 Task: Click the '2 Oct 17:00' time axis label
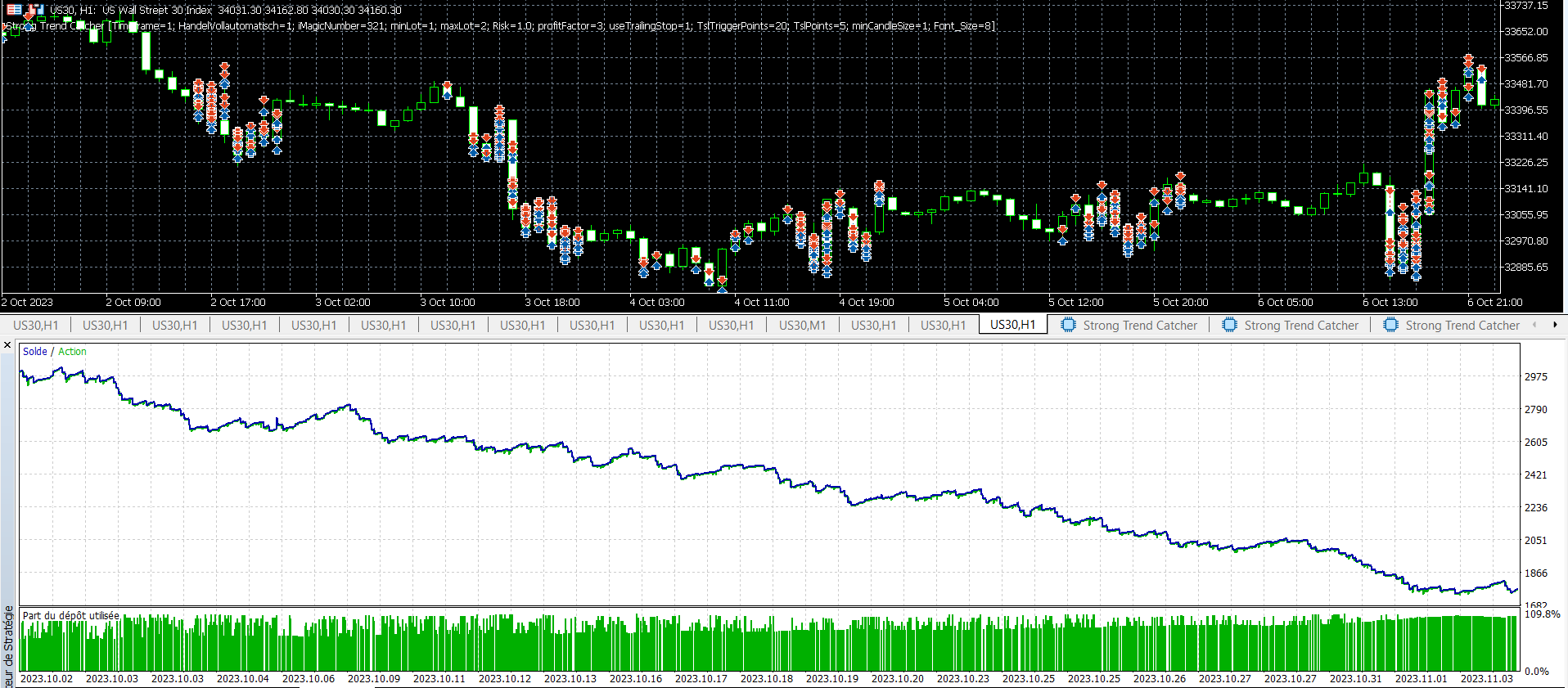[238, 303]
